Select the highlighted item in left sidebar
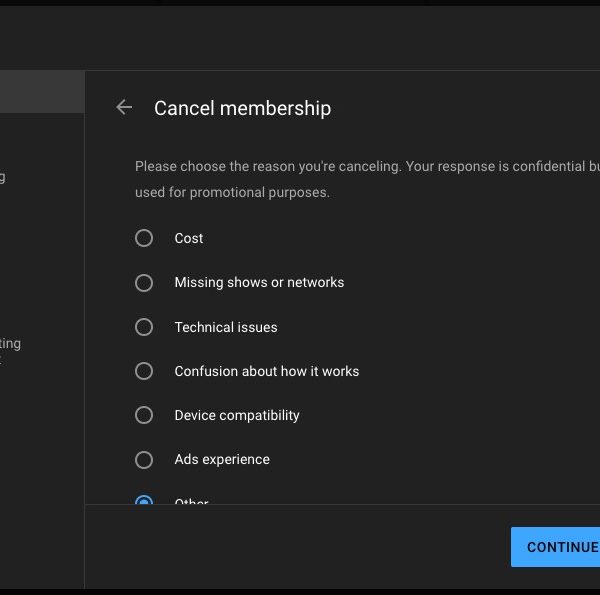This screenshot has height=595, width=600. coord(42,92)
